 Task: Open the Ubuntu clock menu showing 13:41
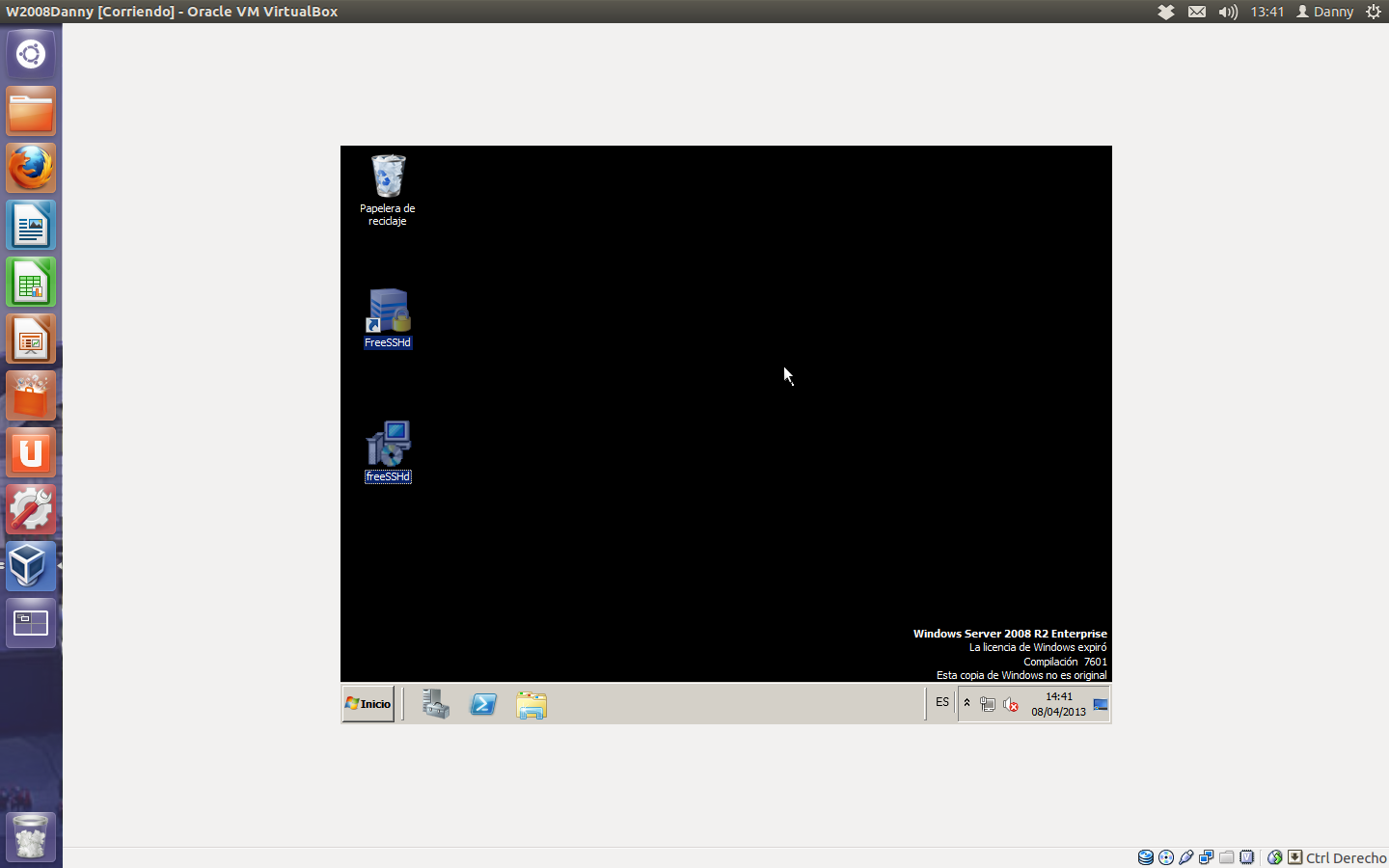1267,12
